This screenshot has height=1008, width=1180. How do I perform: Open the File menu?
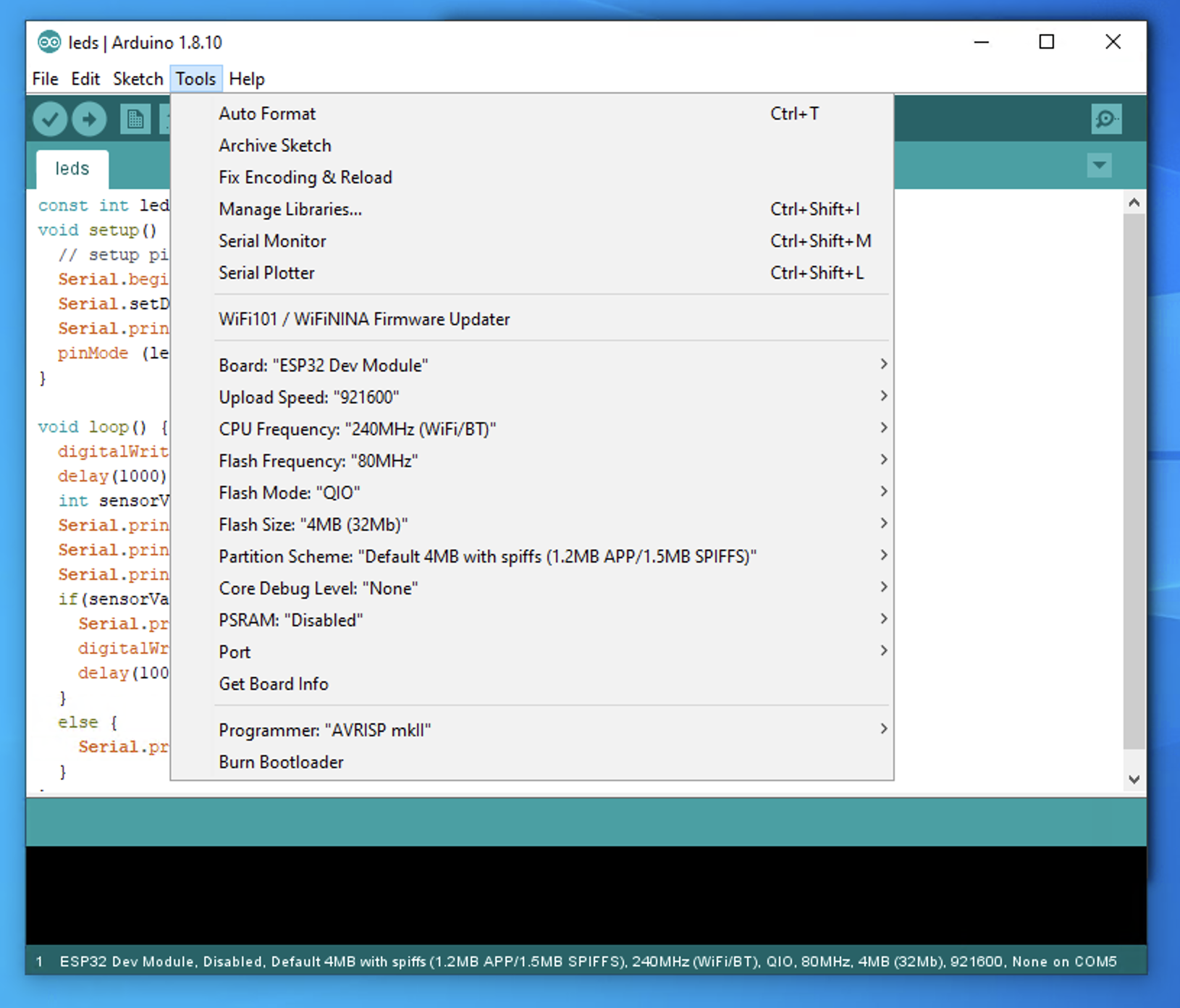[45, 79]
